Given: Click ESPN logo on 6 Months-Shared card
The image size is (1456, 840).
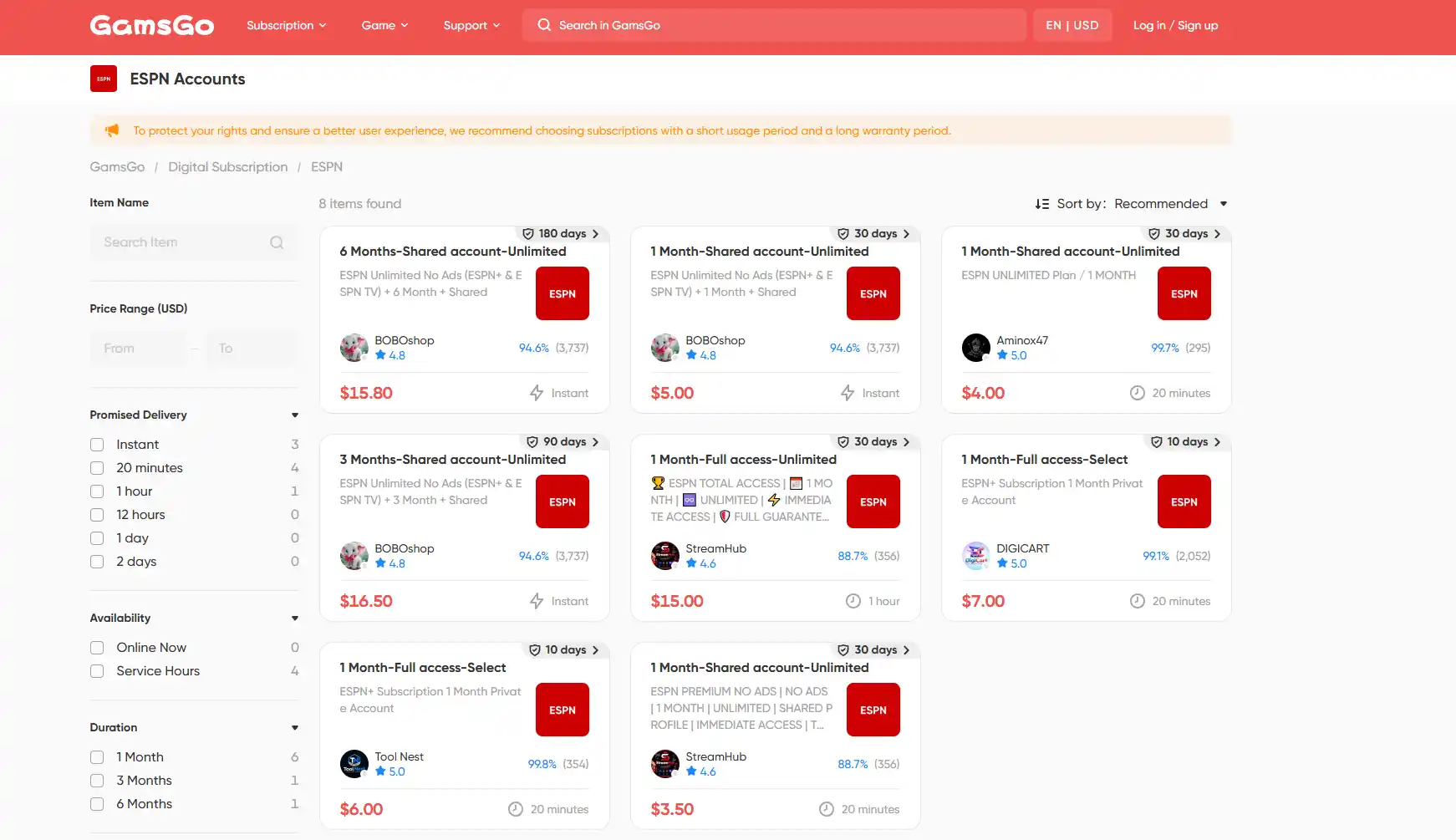Looking at the screenshot, I should click(563, 293).
